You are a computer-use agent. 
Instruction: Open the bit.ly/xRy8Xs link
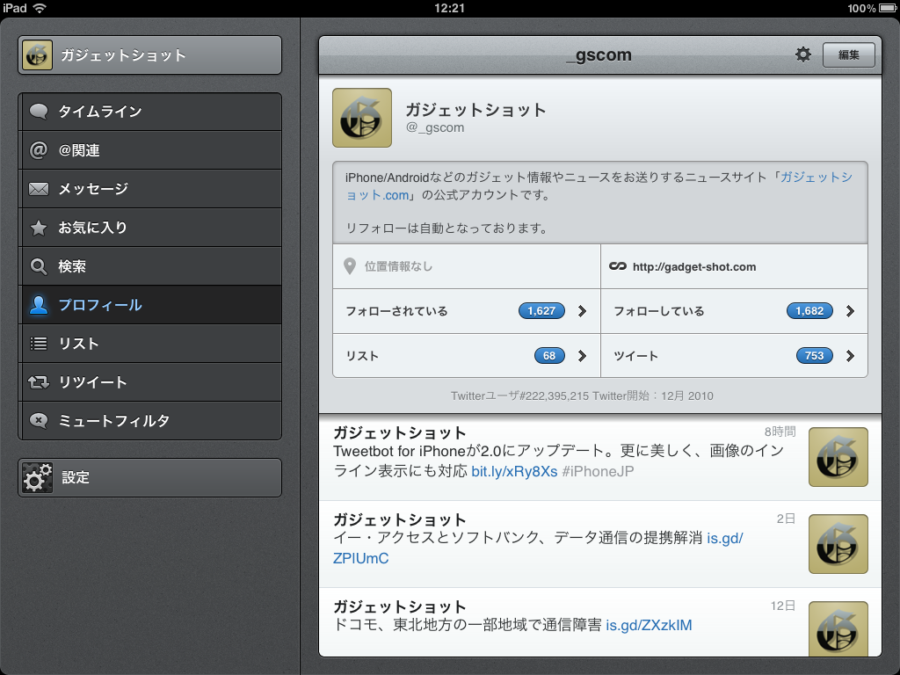[x=514, y=472]
